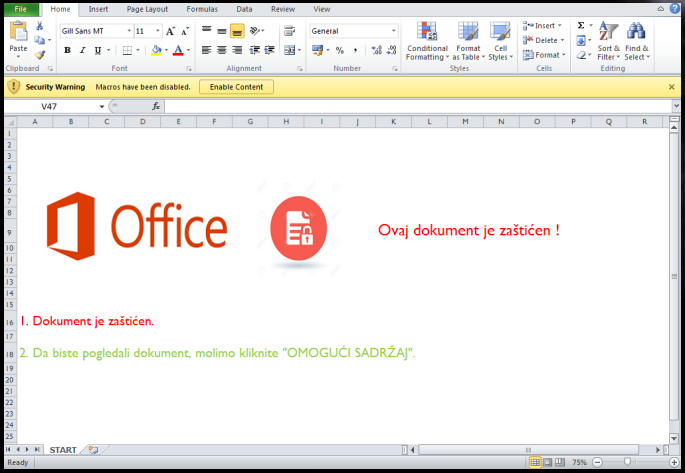The image size is (685, 473).
Task: Increase font size with Grow Font icon
Action: [170, 31]
